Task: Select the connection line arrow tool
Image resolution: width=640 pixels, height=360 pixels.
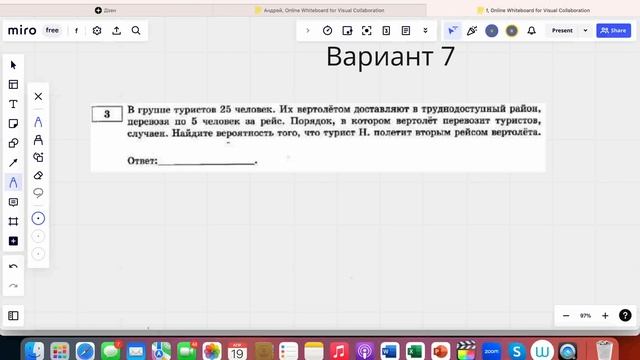Action: coord(13,163)
